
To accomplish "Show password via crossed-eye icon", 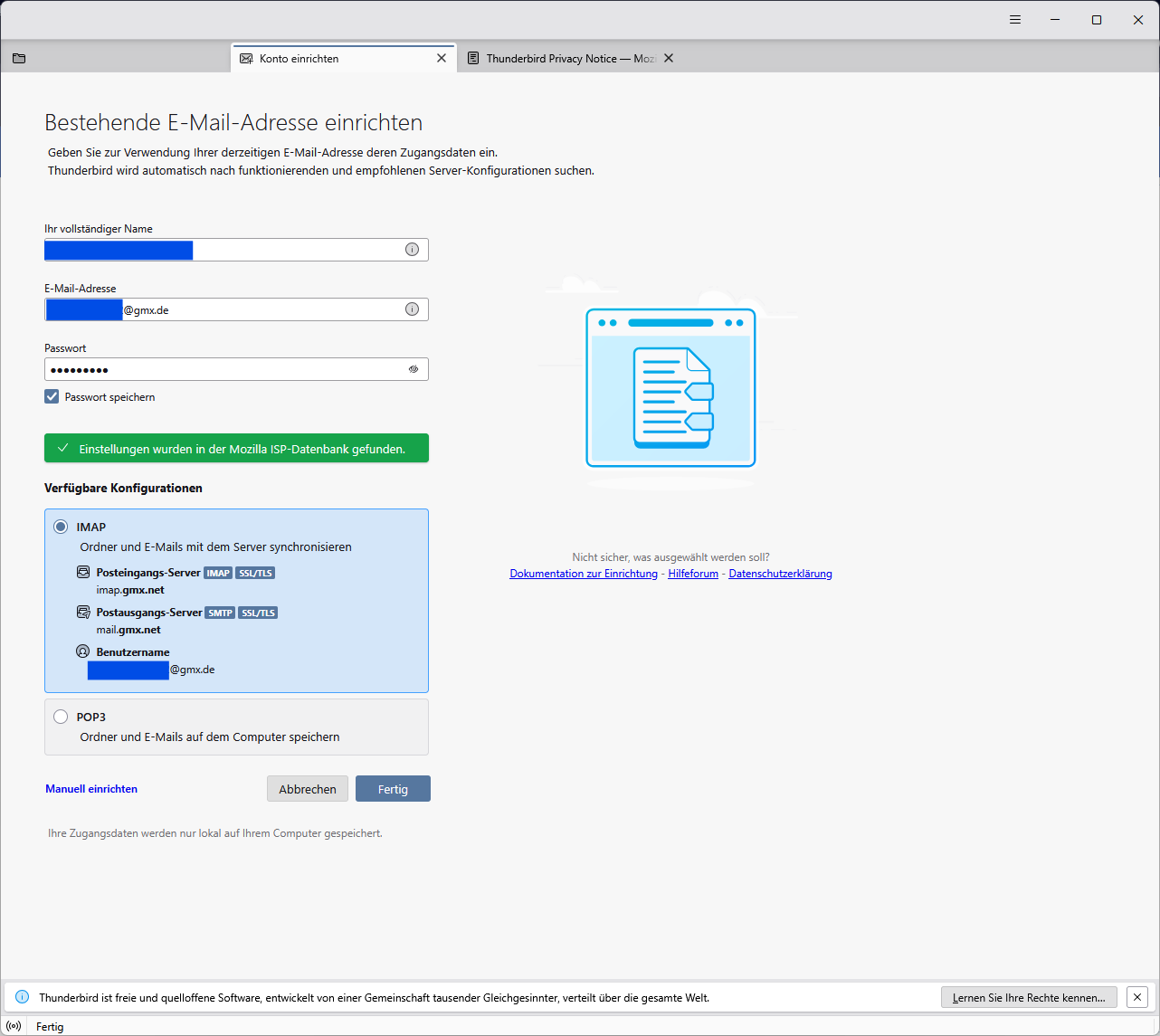I will (x=414, y=369).
